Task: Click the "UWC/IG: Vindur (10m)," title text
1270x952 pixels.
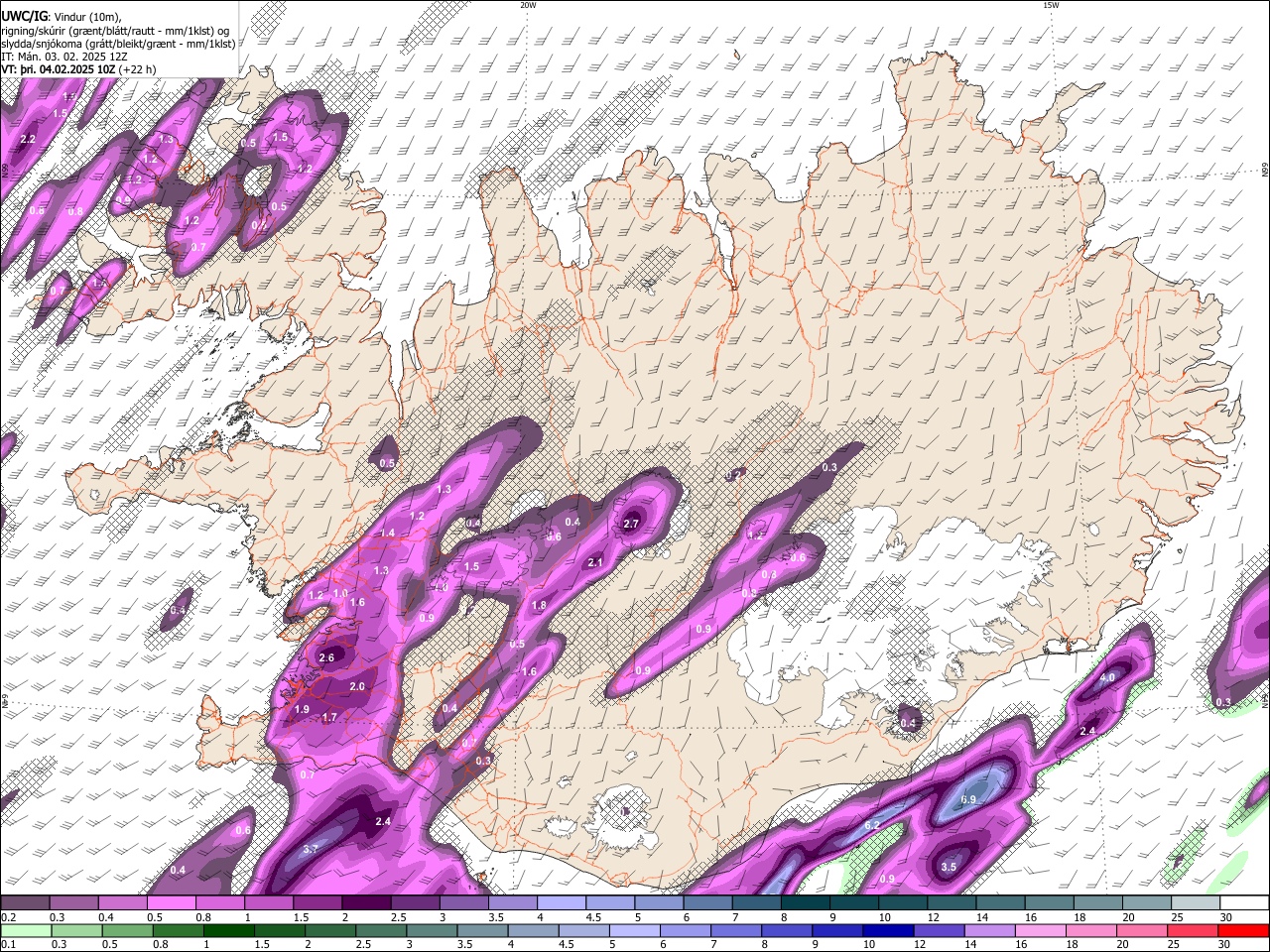Action: (62, 15)
